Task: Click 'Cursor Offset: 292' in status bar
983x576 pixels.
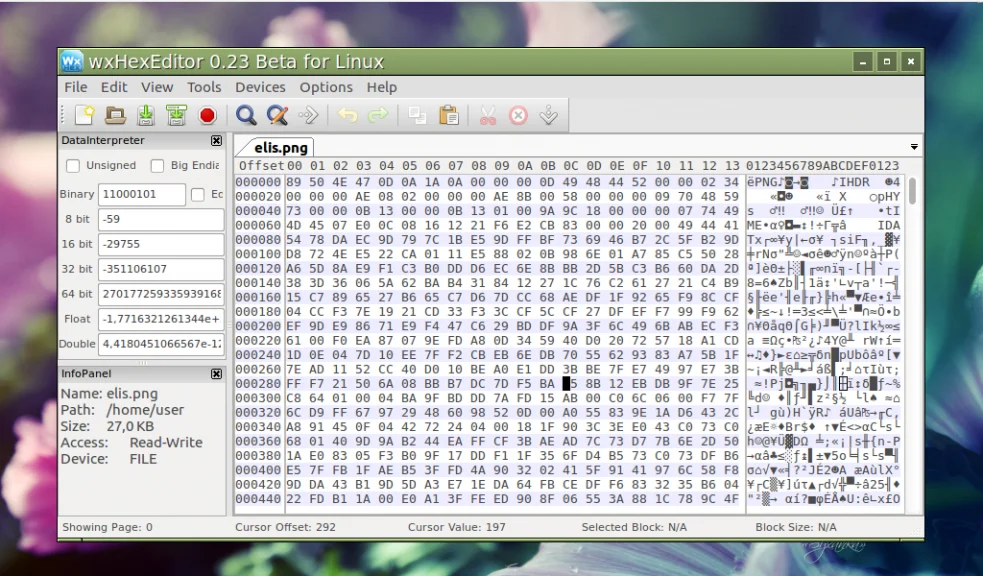Action: (285, 527)
